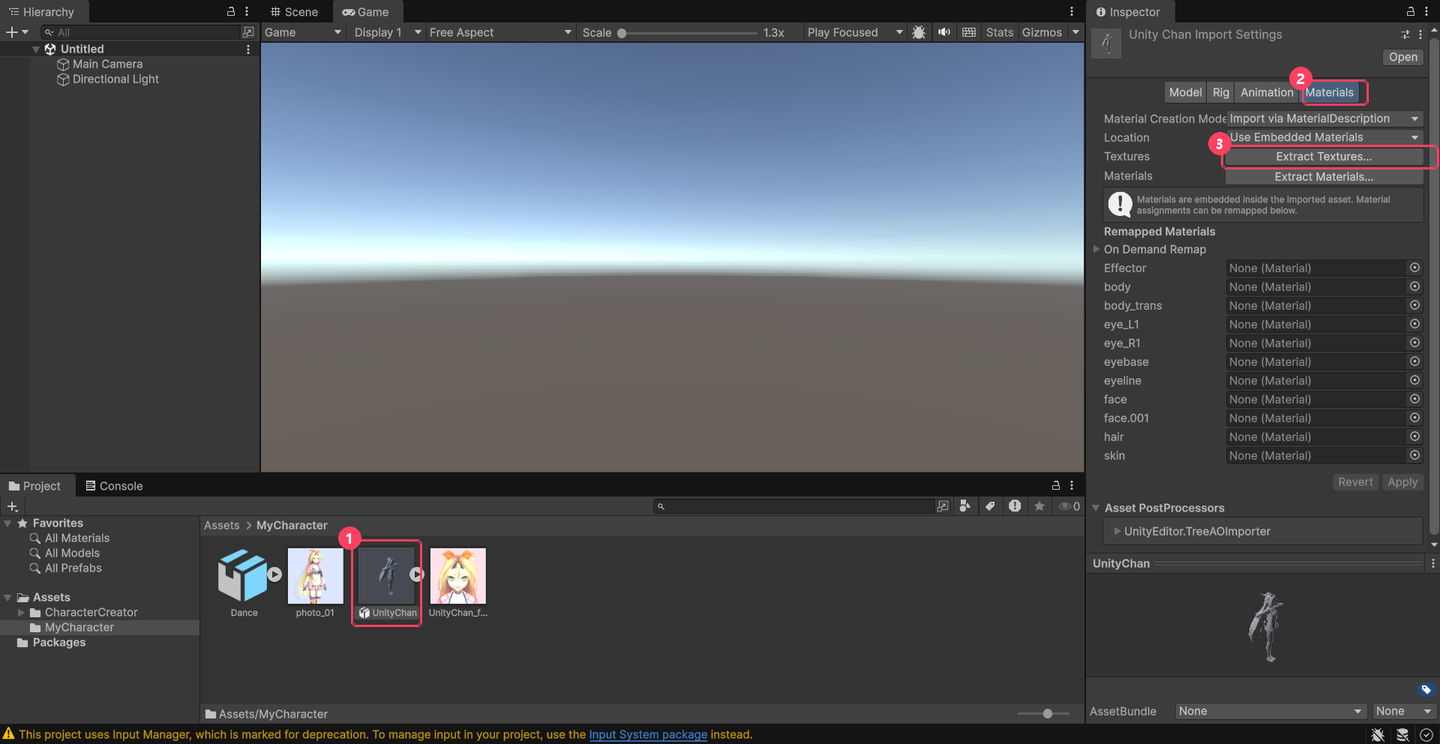This screenshot has width=1440, height=744.
Task: Click Search by Import Log Type icon
Action: click(1015, 507)
